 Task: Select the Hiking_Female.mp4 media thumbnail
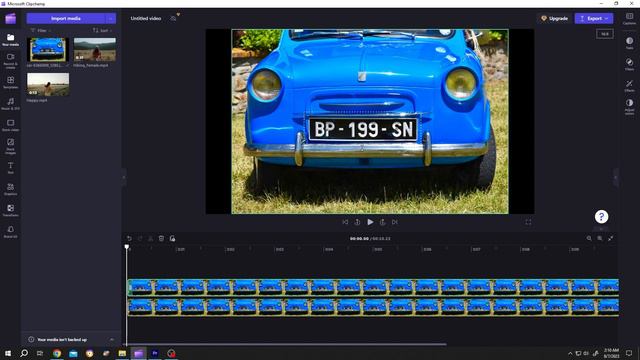click(x=95, y=49)
